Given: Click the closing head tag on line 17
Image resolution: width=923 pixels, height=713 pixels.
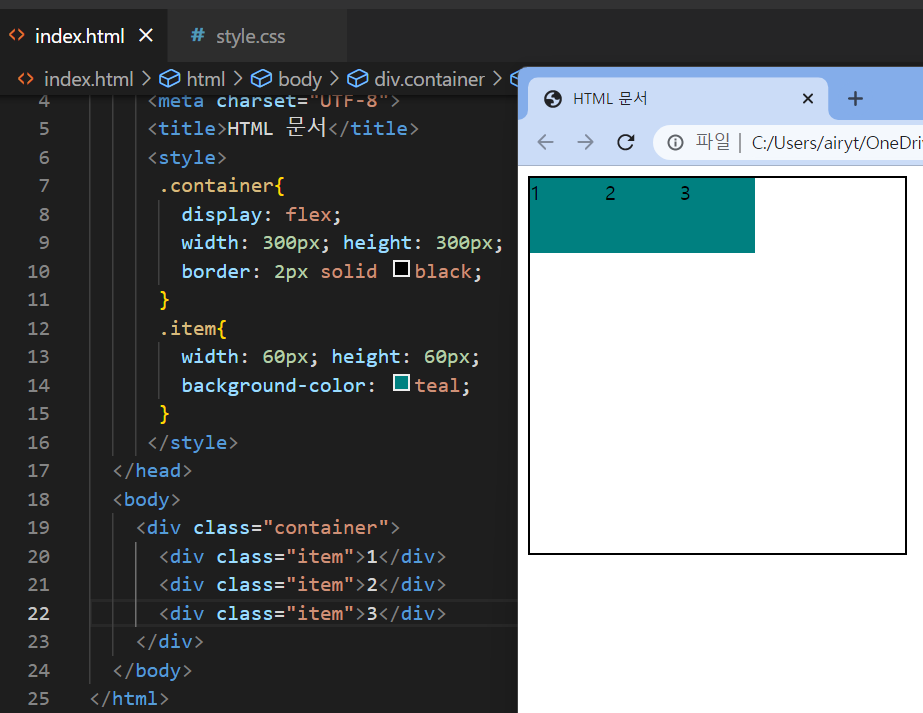Looking at the screenshot, I should [152, 470].
